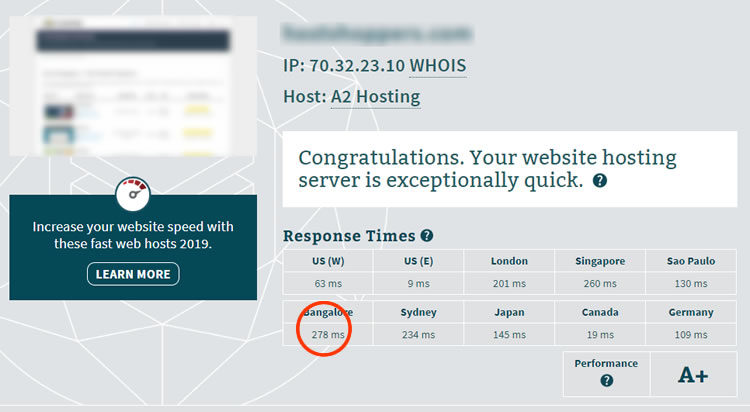Click the Canada column header
The image size is (750, 412).
(600, 312)
